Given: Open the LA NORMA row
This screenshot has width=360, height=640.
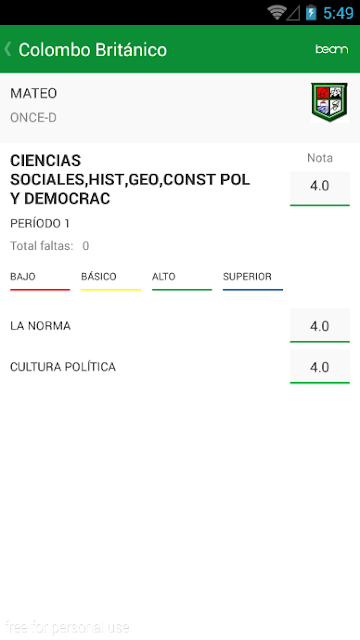Looking at the screenshot, I should coord(180,326).
